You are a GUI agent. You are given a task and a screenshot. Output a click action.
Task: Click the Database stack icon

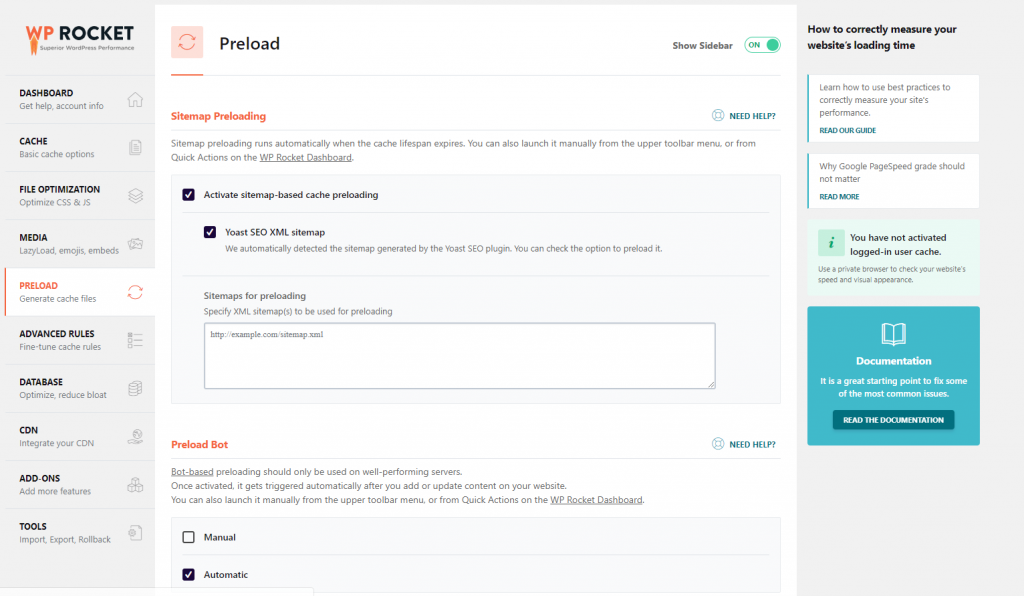(135, 388)
